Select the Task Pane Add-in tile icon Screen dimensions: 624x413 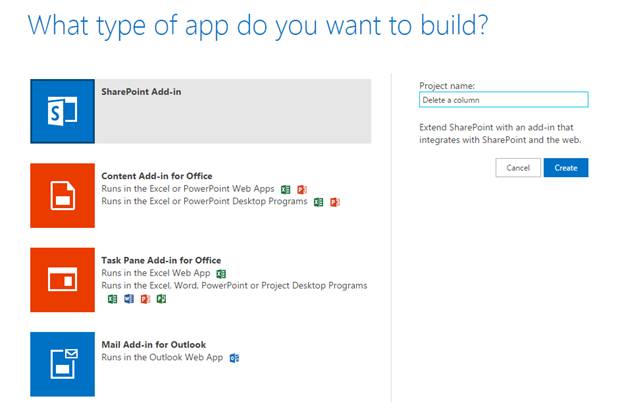pyautogui.click(x=62, y=280)
